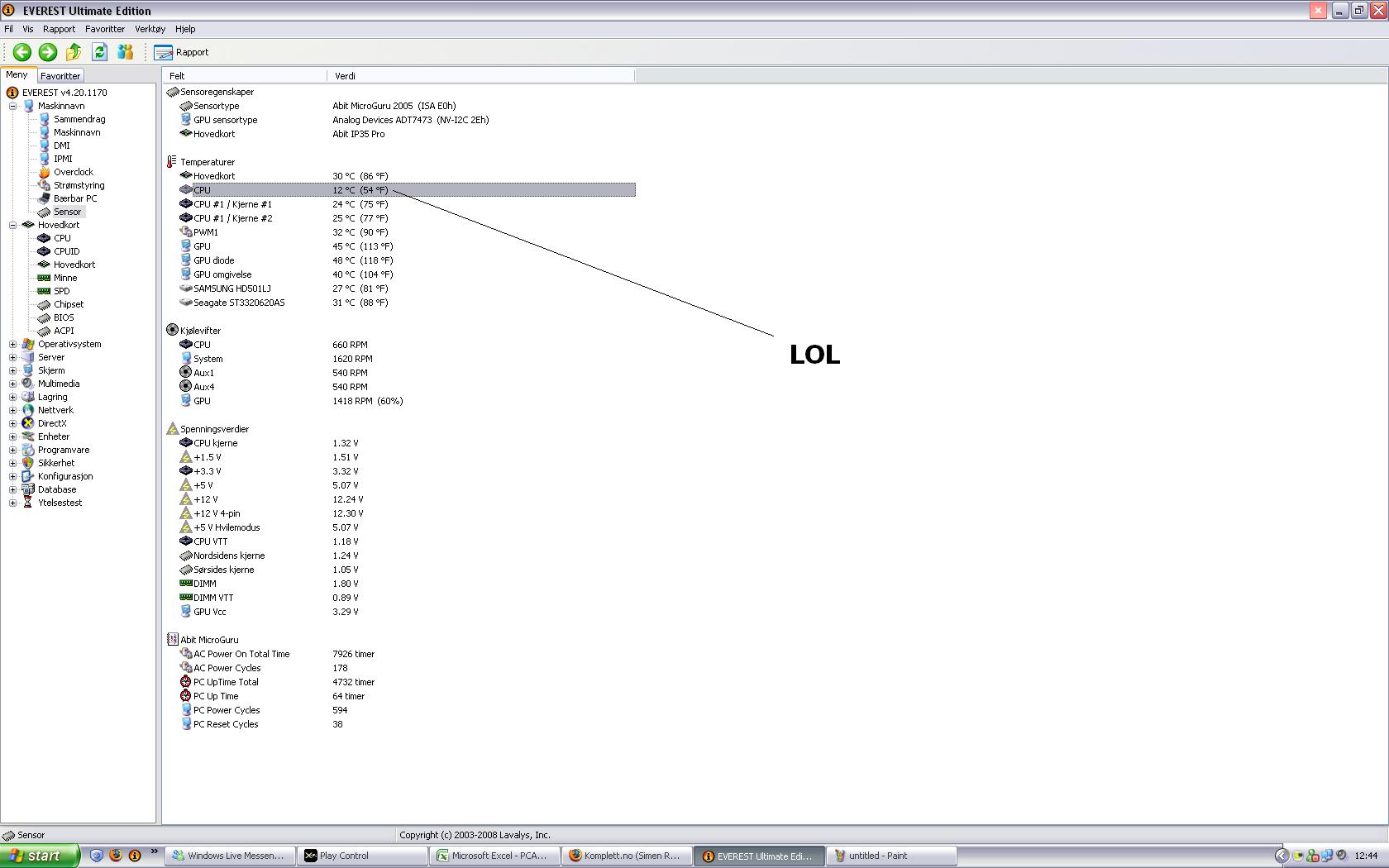Click the Aux1 fan icon
1389x868 pixels.
tap(185, 373)
